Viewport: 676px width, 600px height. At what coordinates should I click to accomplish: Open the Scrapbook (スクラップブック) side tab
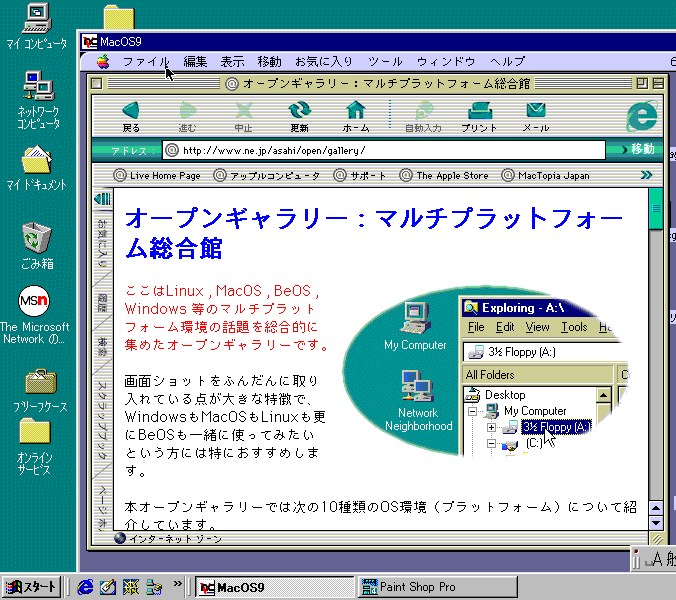point(103,421)
